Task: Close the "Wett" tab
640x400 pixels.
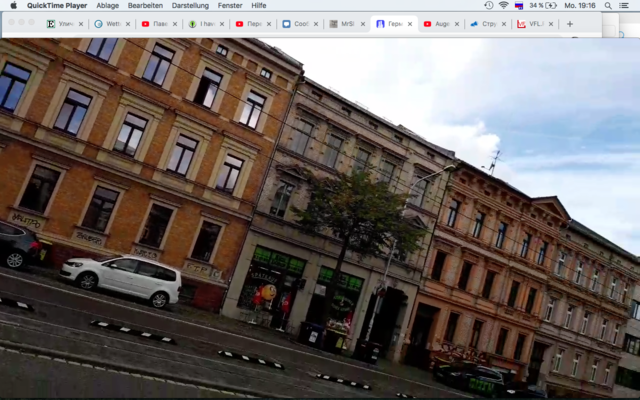Action: 128,24
